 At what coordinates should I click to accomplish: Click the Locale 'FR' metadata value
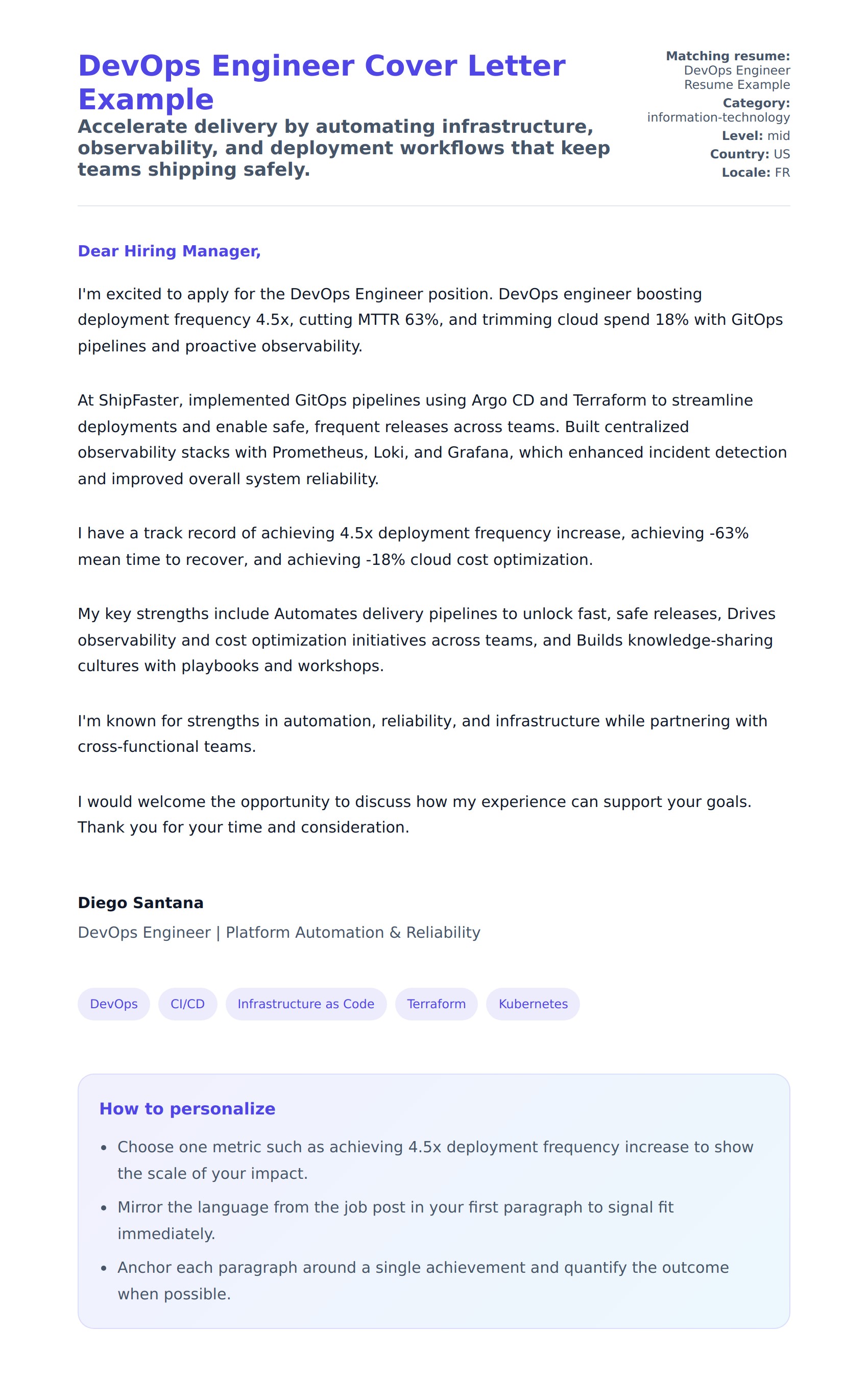click(782, 172)
